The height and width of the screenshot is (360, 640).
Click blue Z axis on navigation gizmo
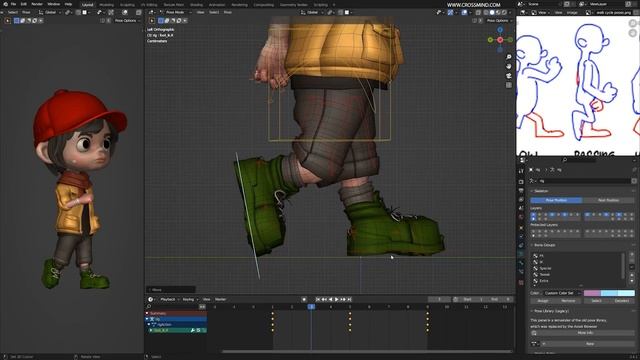point(500,30)
